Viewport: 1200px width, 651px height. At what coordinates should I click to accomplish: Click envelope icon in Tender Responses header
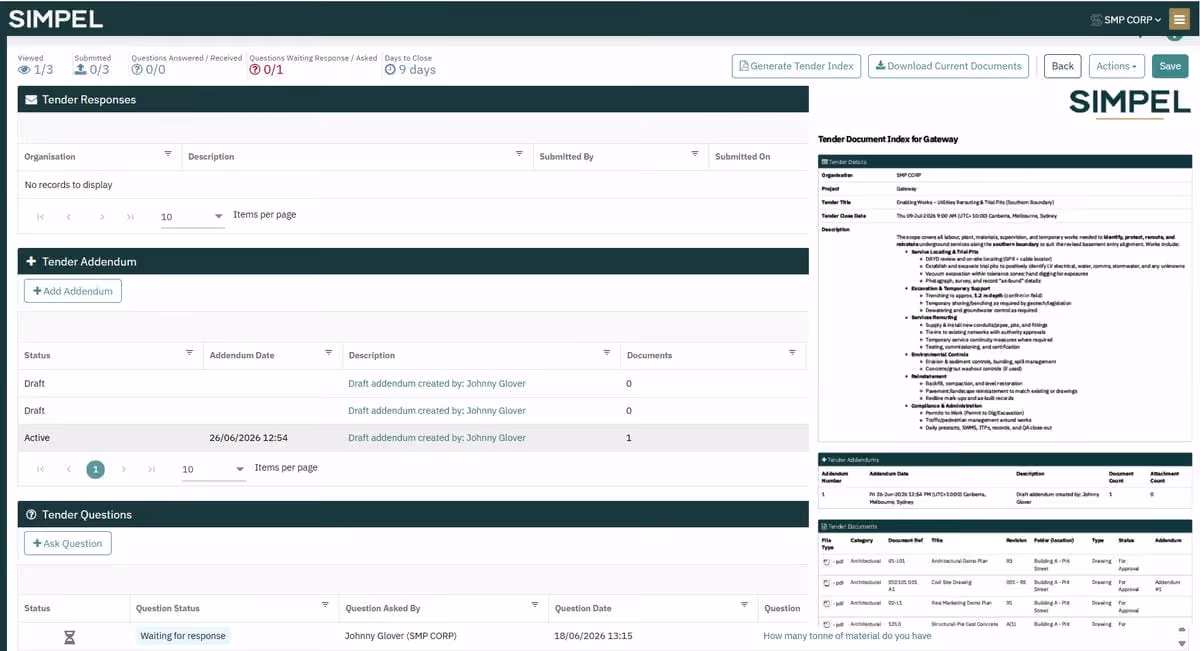click(31, 100)
